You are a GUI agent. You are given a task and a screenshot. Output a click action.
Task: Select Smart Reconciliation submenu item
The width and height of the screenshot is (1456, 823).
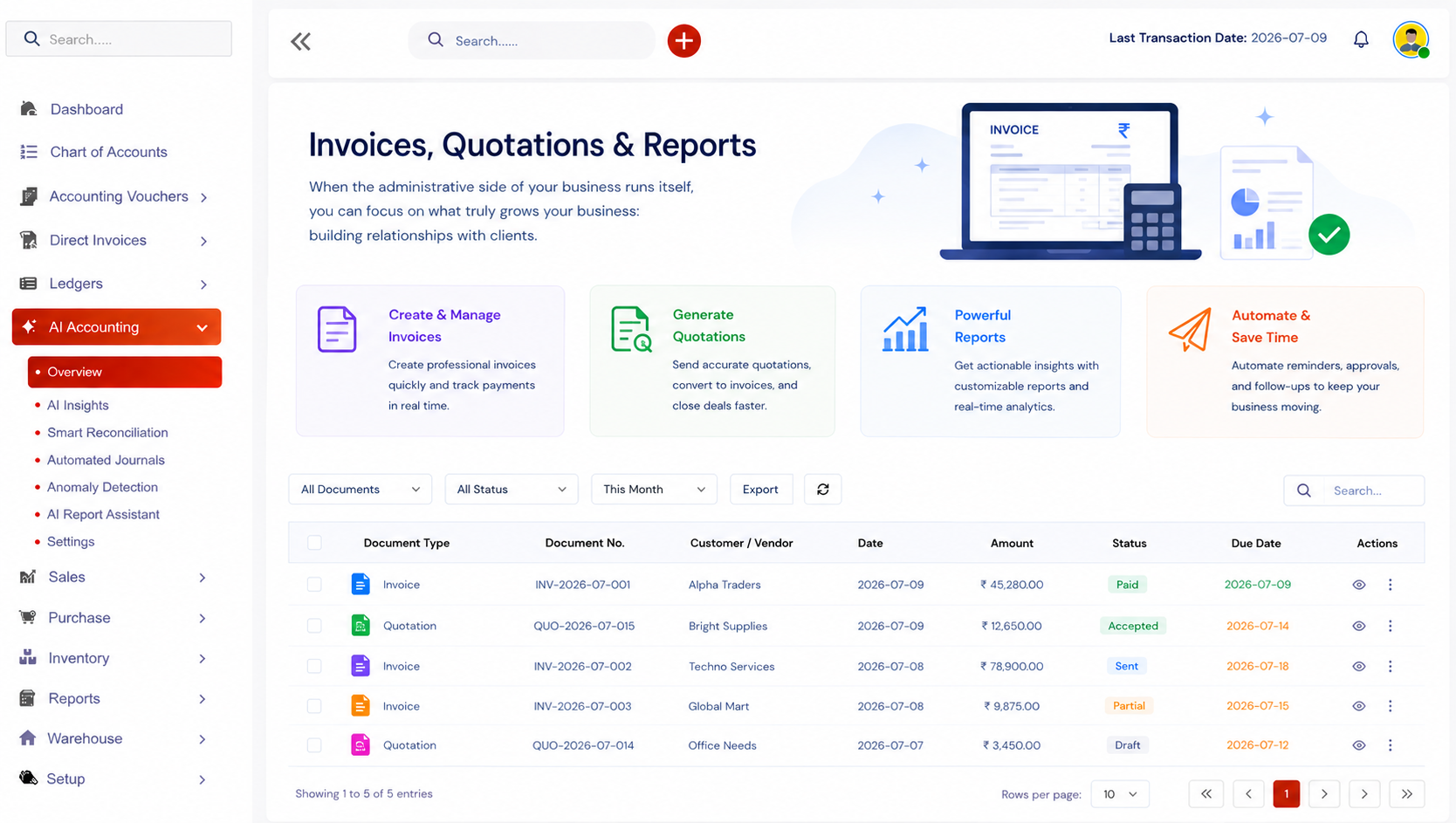pyautogui.click(x=107, y=433)
